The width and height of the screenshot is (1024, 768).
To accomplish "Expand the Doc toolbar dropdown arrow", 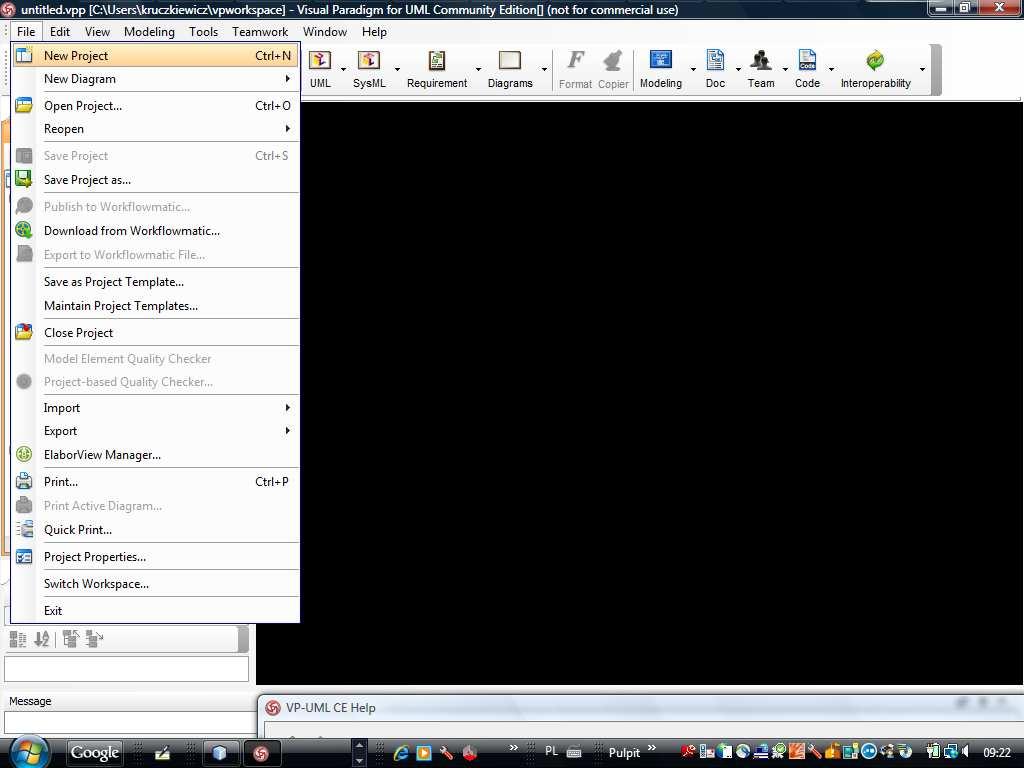I will [738, 69].
